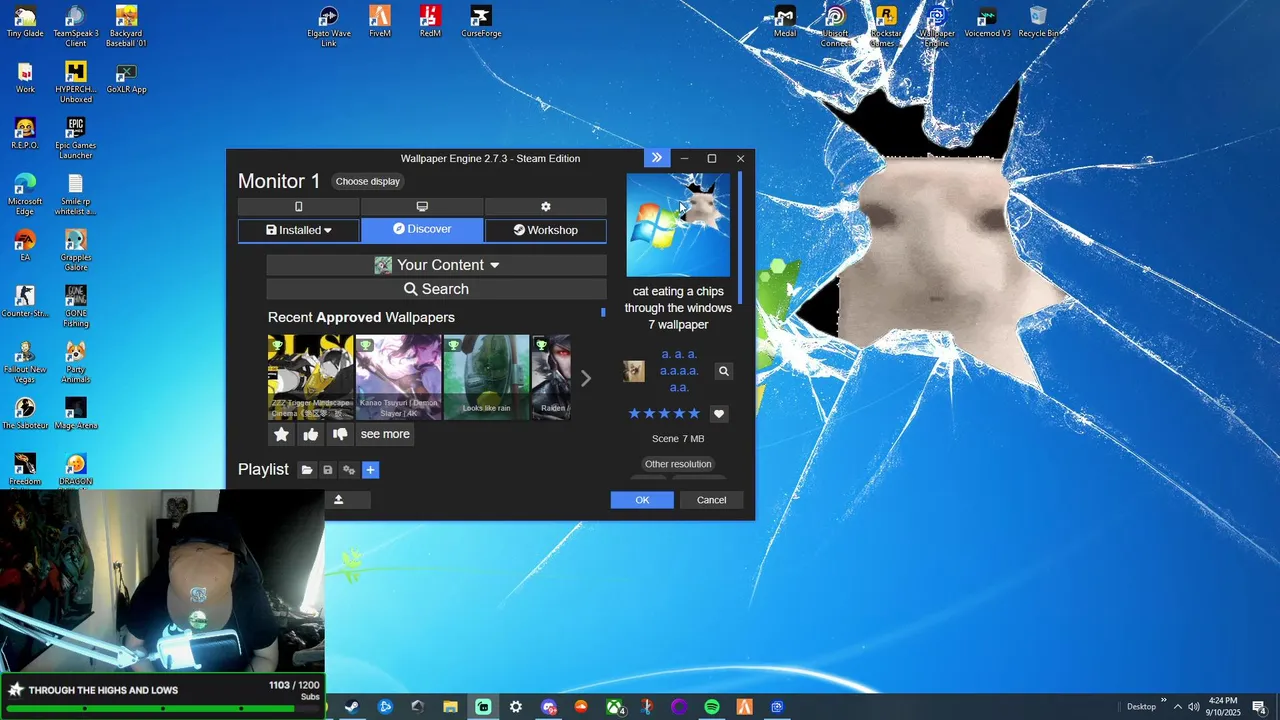The width and height of the screenshot is (1280, 720).
Task: Open Fallout New Vegas desktop icon
Action: pyautogui.click(x=25, y=362)
